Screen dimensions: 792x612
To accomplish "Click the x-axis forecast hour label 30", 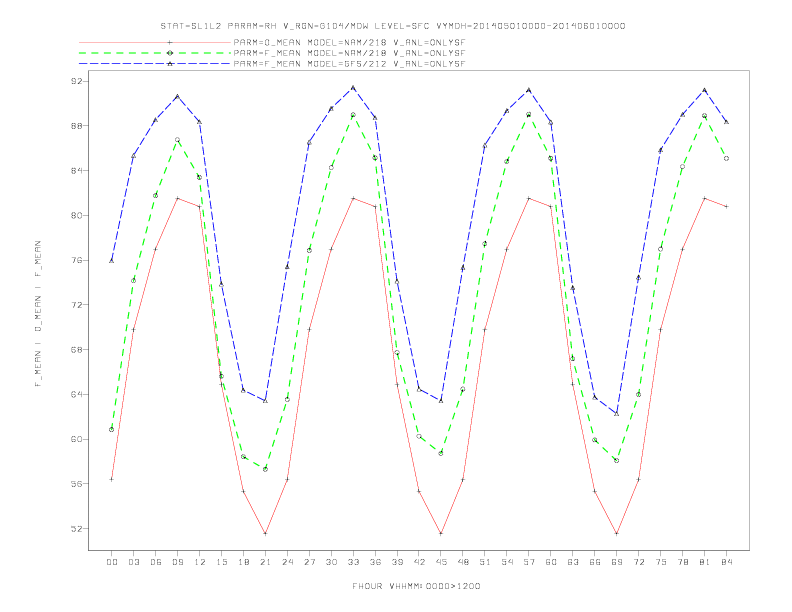I will coord(331,562).
